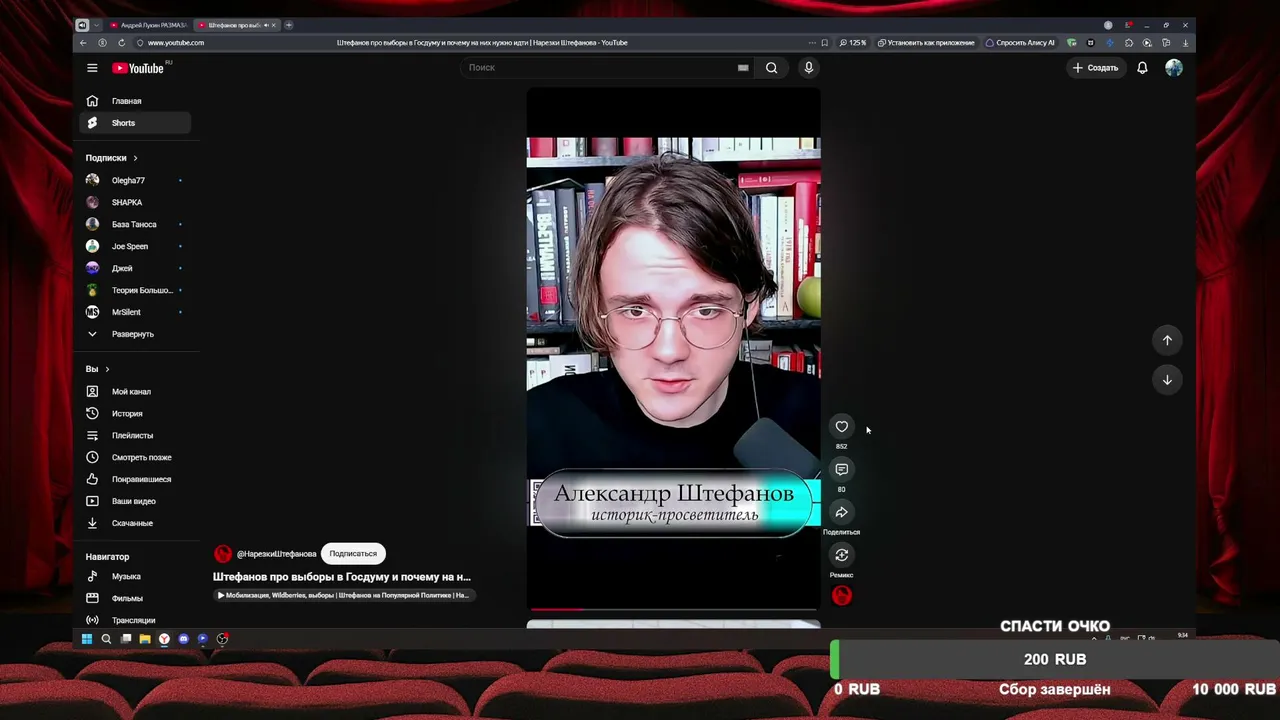This screenshot has width=1280, height=720.
Task: Click the www.youtube.com address bar
Action: [x=176, y=43]
